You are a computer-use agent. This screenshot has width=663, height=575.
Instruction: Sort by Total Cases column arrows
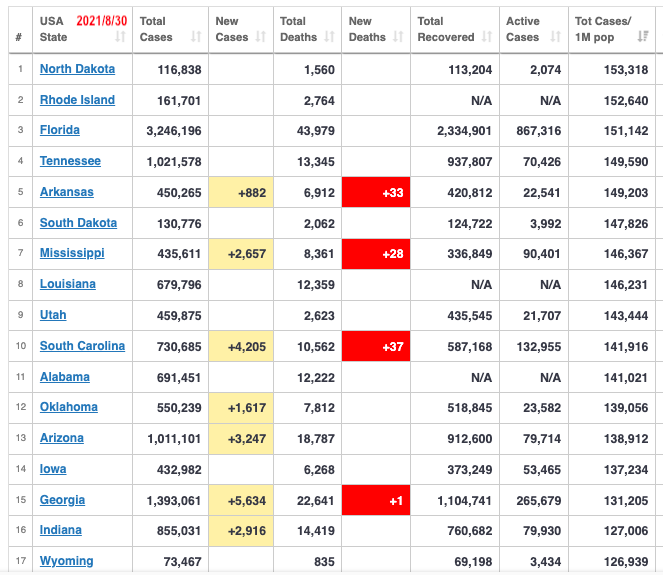point(196,37)
